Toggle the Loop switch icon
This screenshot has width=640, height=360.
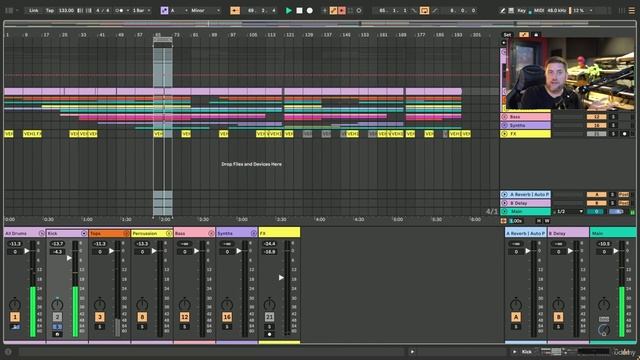[424, 11]
